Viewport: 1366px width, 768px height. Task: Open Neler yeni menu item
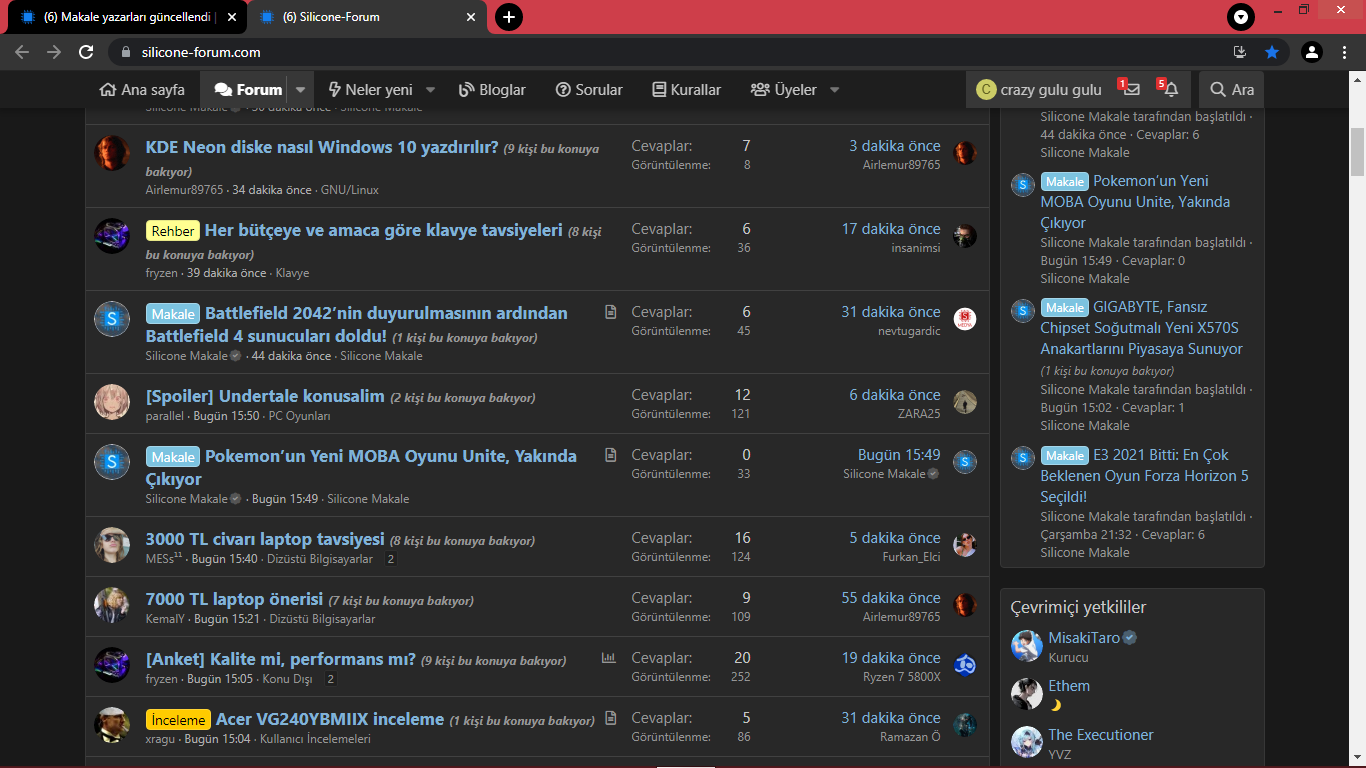pos(369,89)
